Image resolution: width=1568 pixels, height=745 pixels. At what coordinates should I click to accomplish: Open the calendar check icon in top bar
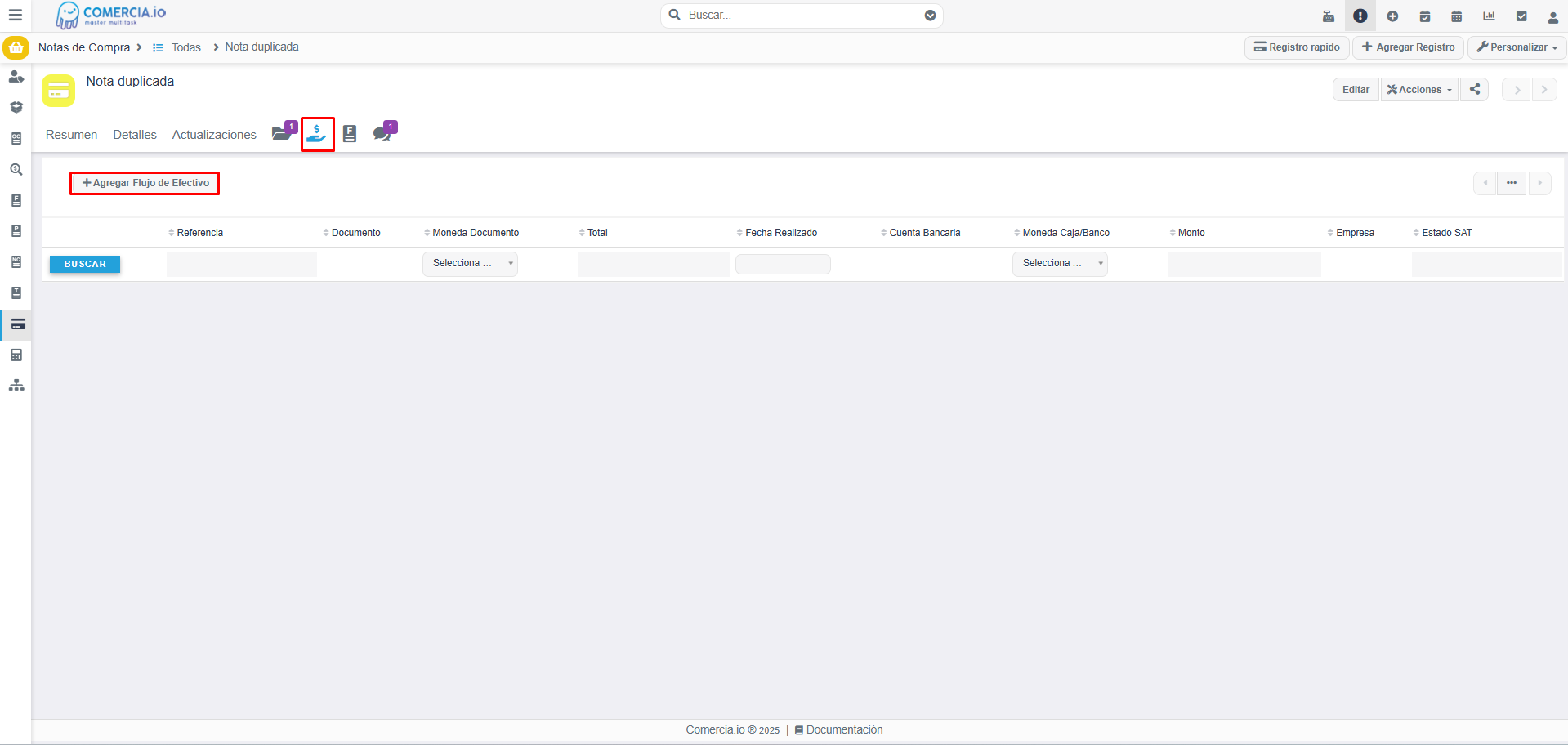click(1425, 16)
